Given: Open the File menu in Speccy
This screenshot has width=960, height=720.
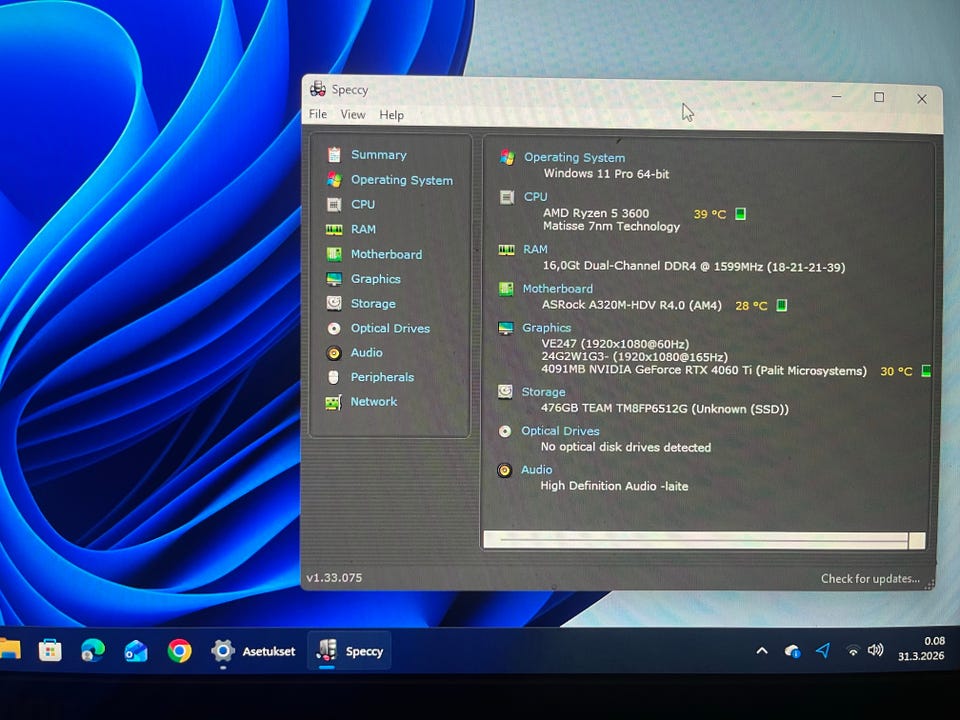Looking at the screenshot, I should click(318, 114).
